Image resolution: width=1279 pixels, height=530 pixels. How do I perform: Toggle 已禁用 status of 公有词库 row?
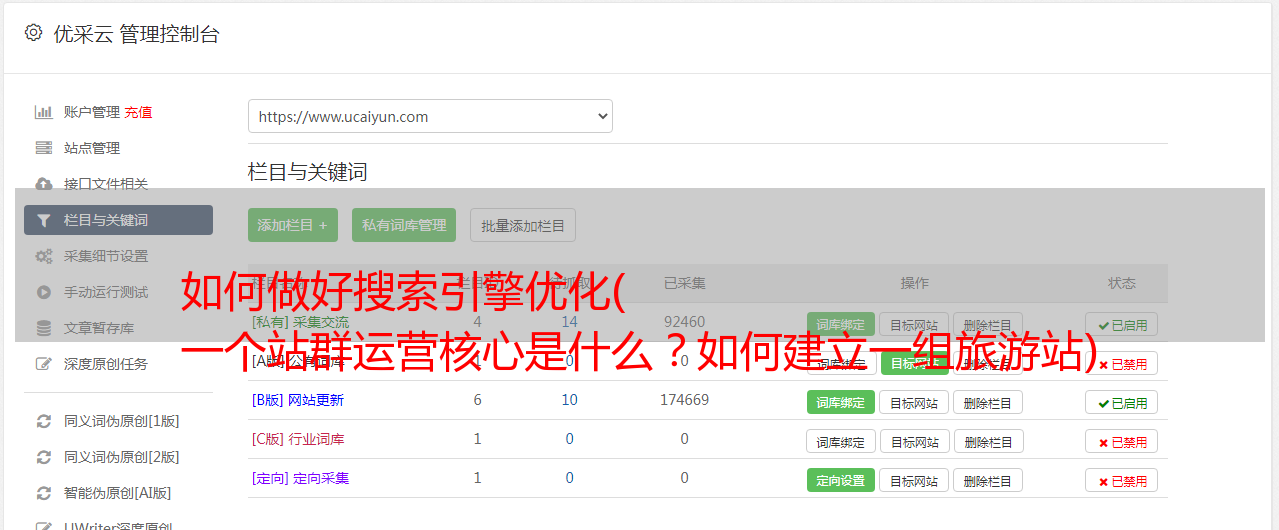click(x=1122, y=364)
